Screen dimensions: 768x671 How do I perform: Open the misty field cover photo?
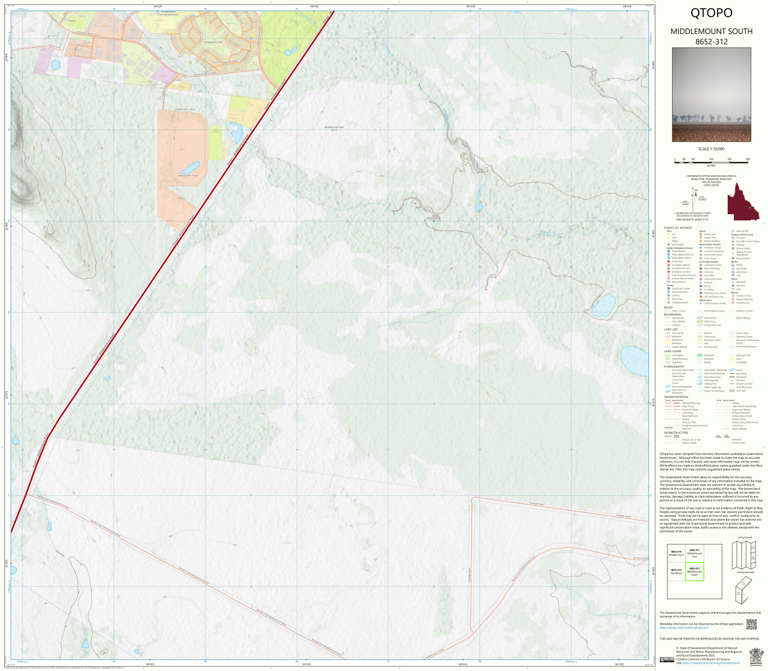tap(711, 95)
